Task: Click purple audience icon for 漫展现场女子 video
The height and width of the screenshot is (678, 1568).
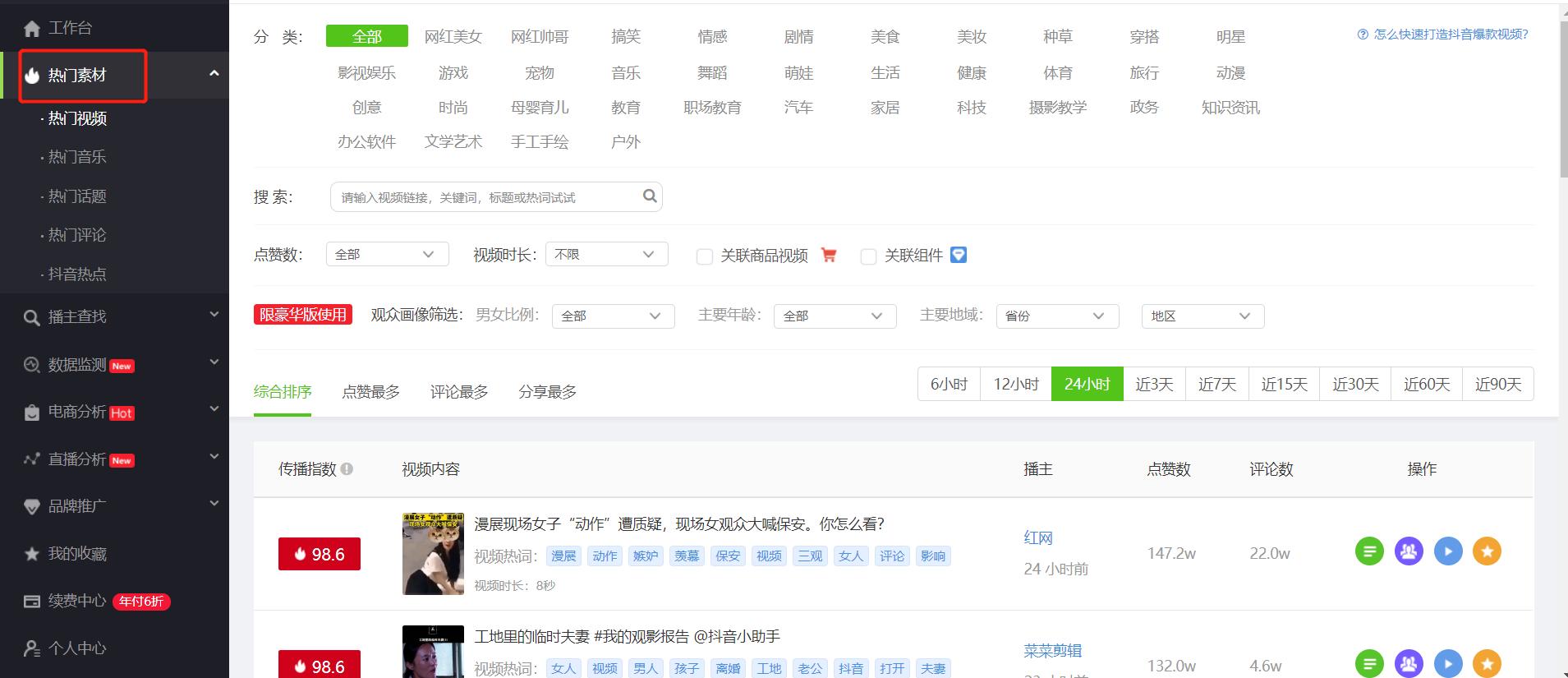Action: 1409,551
